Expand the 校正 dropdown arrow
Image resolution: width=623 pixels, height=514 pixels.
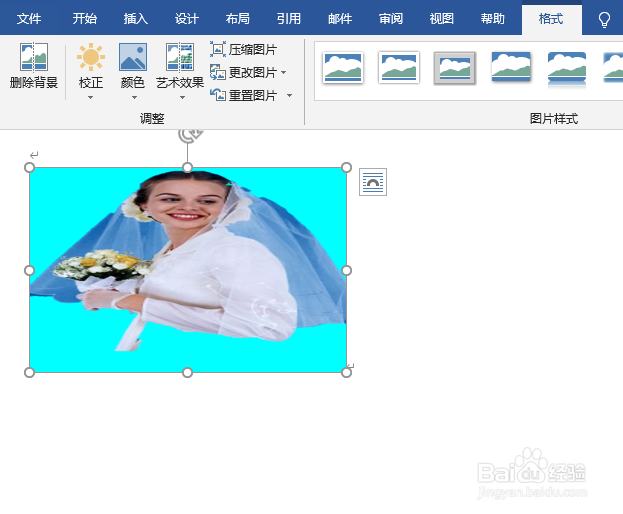coord(91,97)
